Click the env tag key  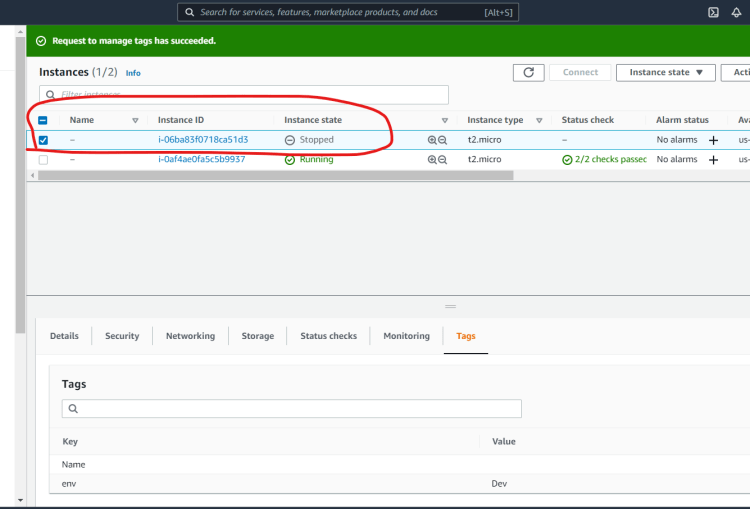(69, 484)
